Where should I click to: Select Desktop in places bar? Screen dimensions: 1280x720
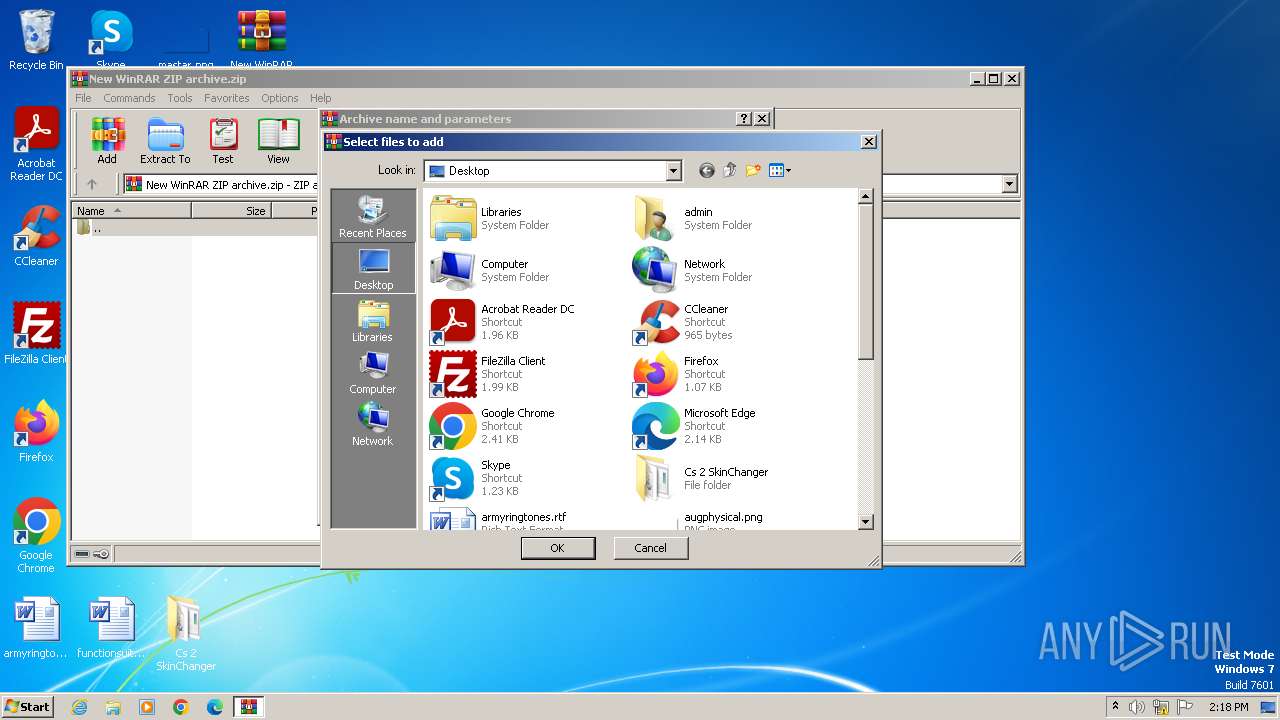coord(373,268)
